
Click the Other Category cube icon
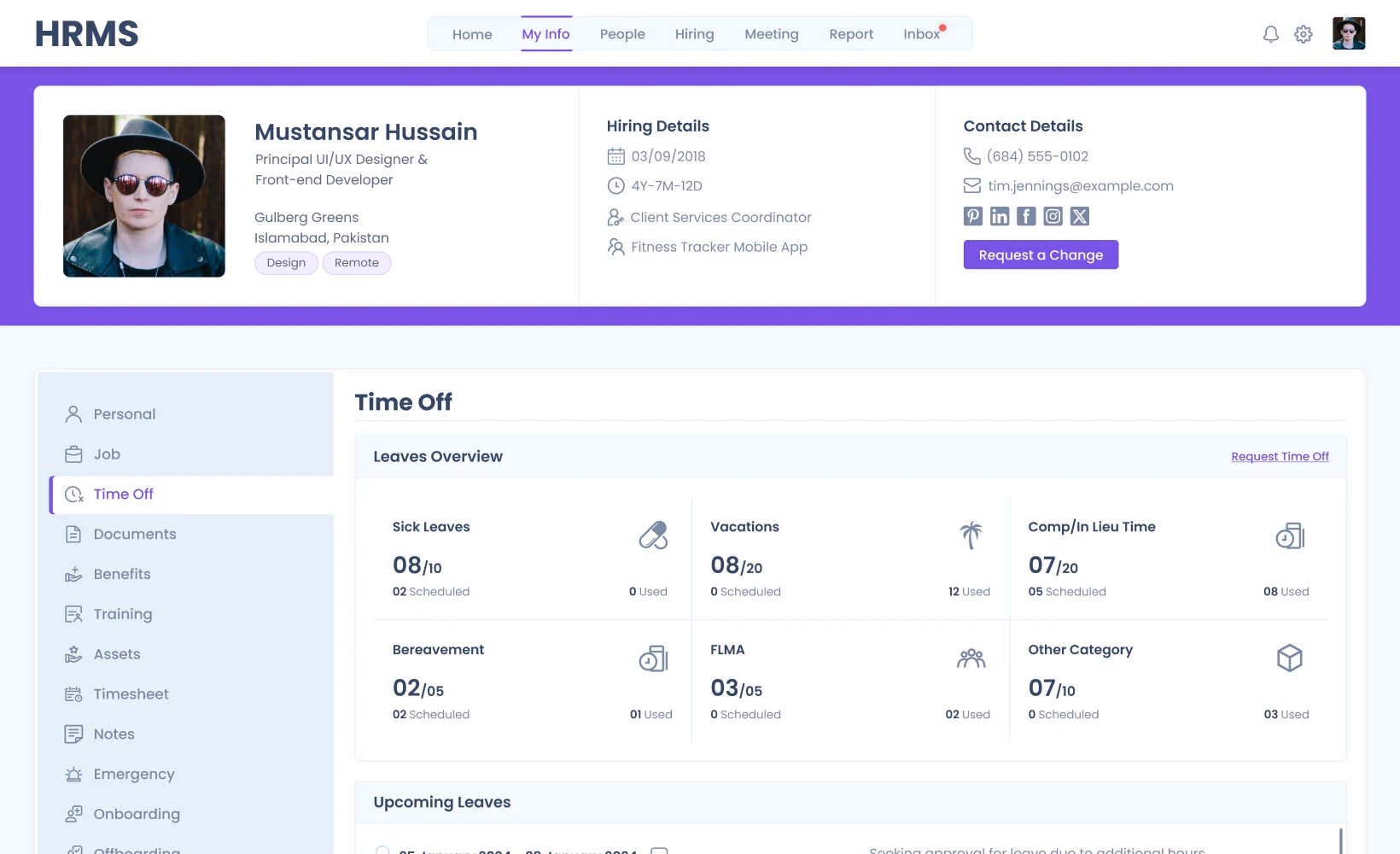pyautogui.click(x=1290, y=658)
